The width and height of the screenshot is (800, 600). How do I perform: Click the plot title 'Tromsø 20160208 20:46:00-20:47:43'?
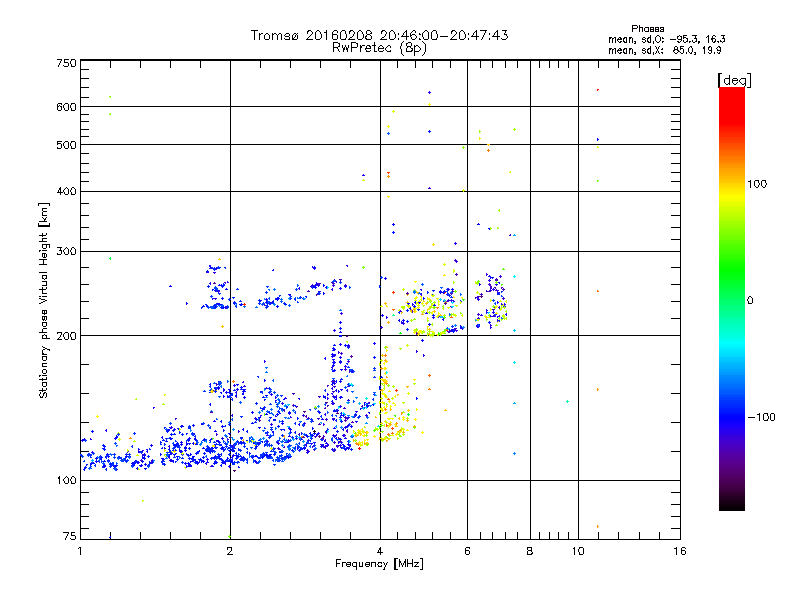tap(379, 35)
